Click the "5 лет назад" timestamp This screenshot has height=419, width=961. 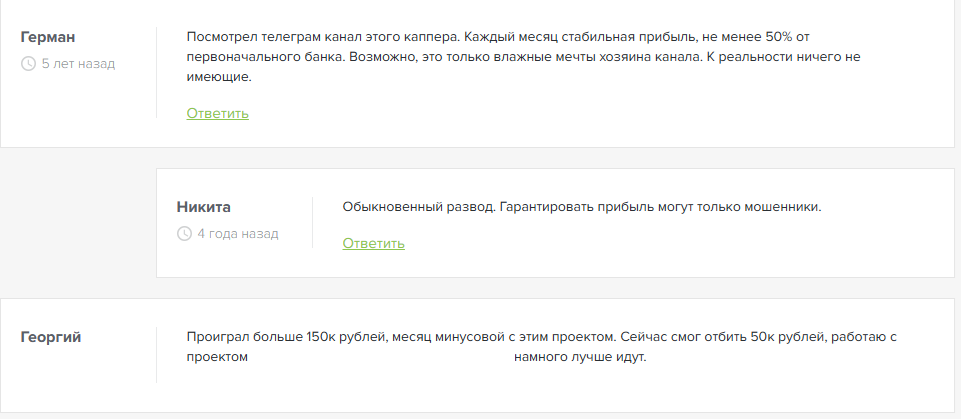(78, 64)
